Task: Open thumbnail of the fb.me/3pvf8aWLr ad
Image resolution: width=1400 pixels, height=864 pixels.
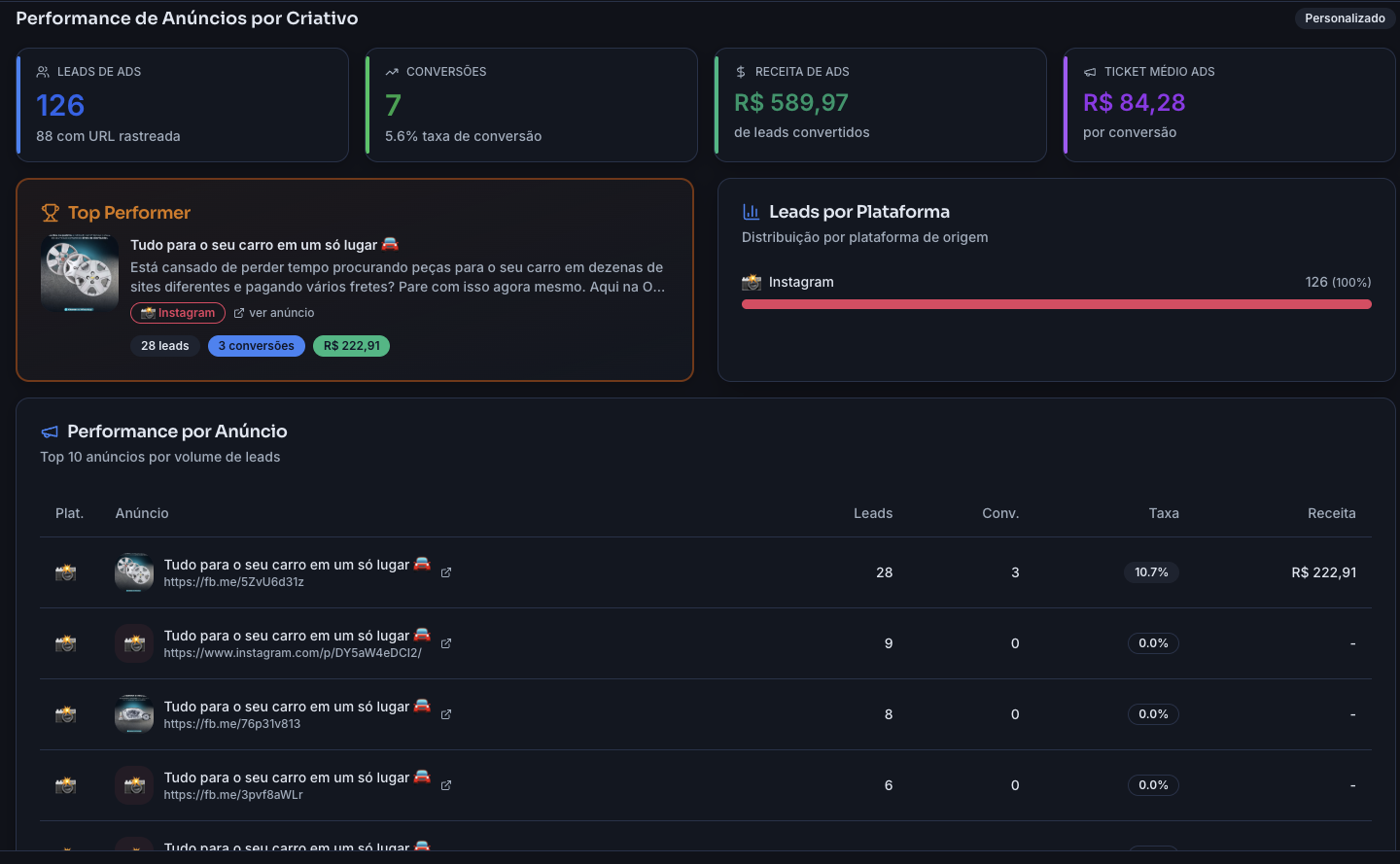Action: [x=134, y=785]
